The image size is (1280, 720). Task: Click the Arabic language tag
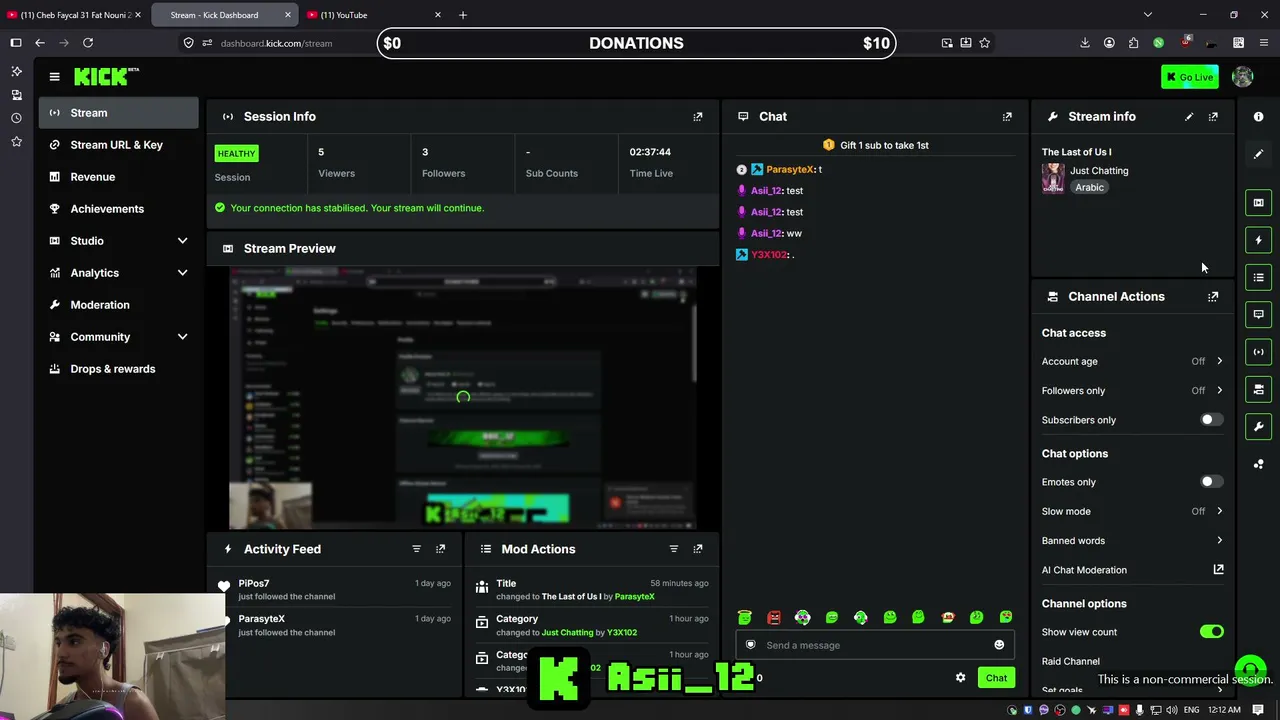[1089, 188]
